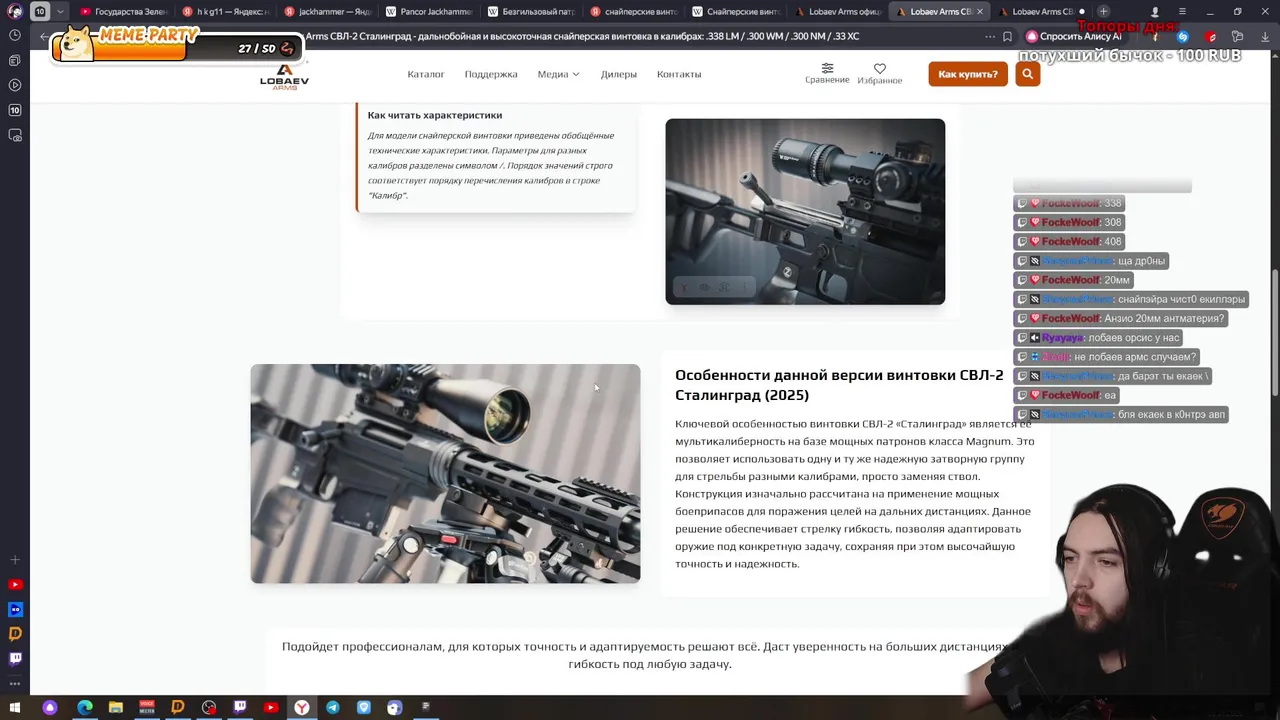Bookmark this page via bookmark icon

(1007, 37)
